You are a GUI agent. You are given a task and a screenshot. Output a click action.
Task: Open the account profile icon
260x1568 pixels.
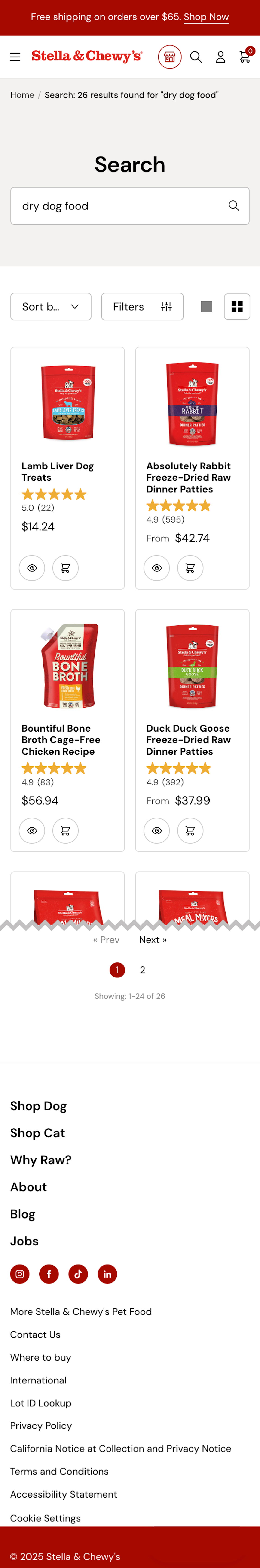[220, 57]
